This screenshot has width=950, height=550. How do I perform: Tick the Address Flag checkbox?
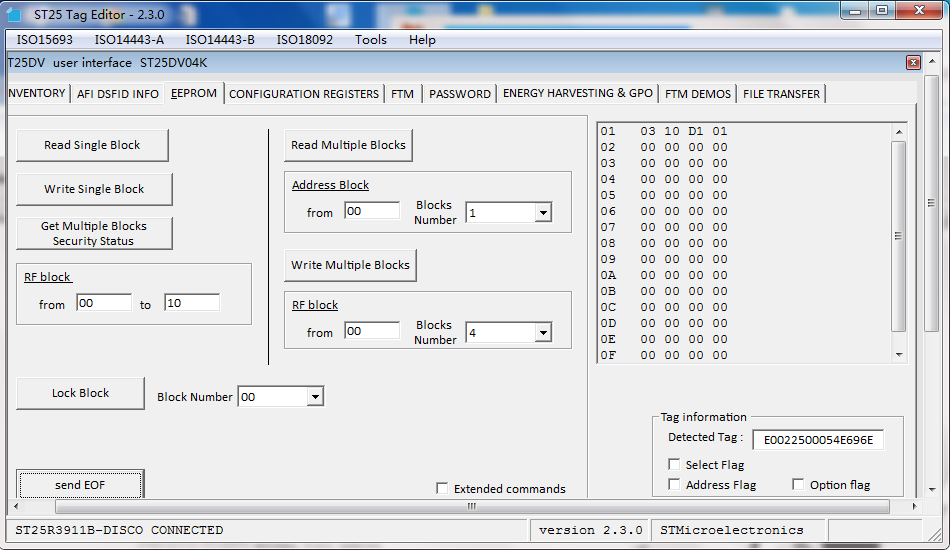coord(674,484)
